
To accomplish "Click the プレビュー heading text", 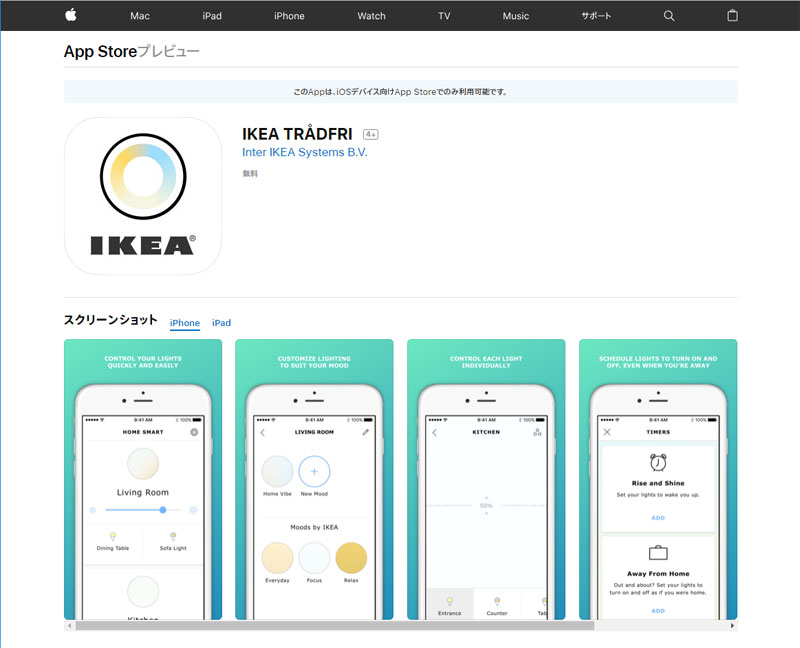I will (x=168, y=51).
